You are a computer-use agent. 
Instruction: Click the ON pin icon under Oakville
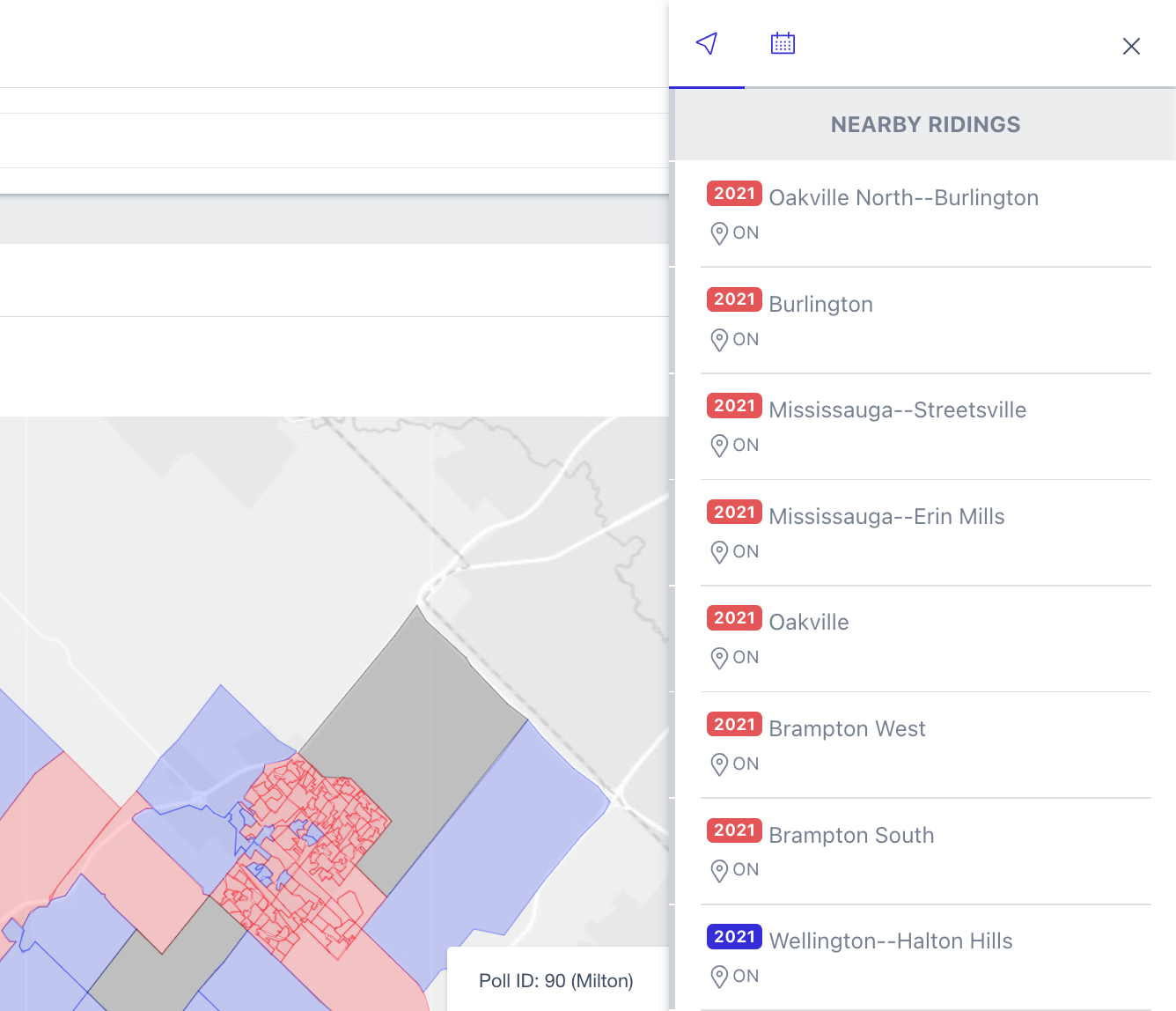click(719, 658)
